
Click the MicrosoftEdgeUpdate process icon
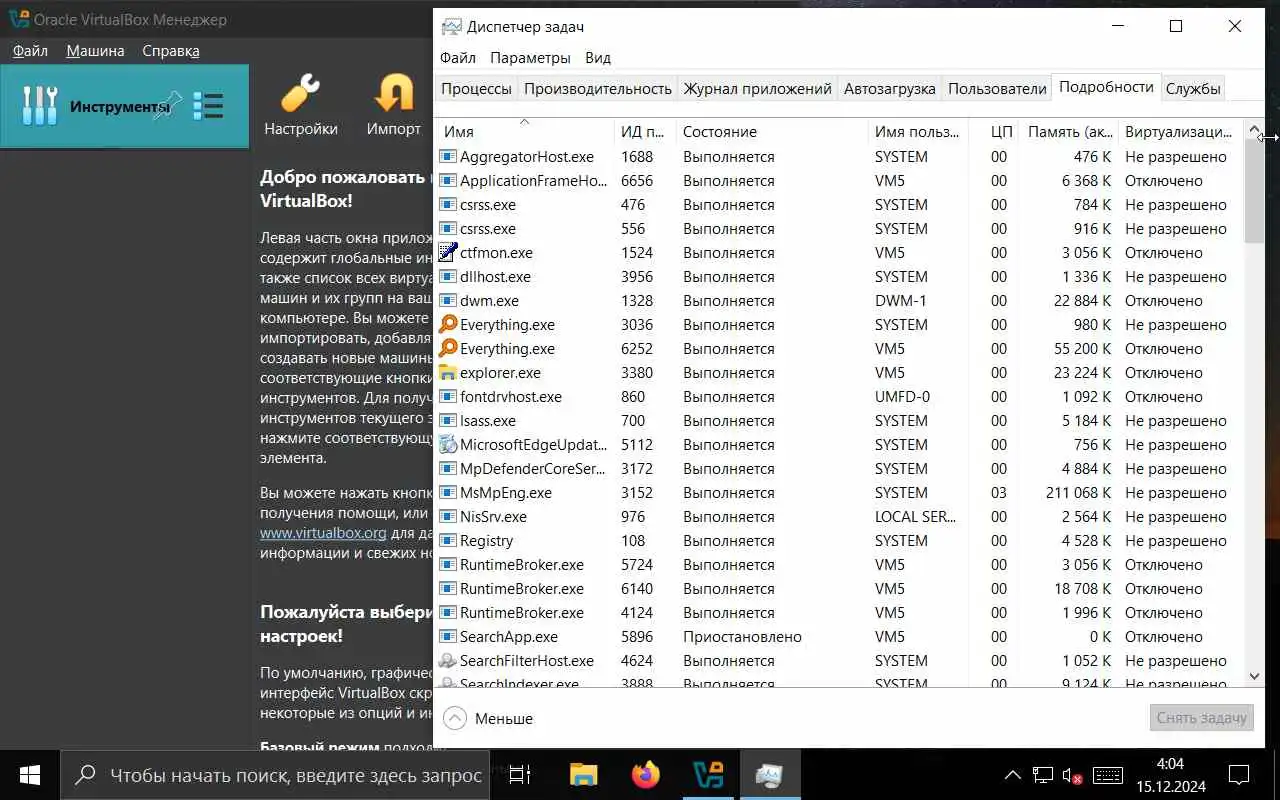448,444
